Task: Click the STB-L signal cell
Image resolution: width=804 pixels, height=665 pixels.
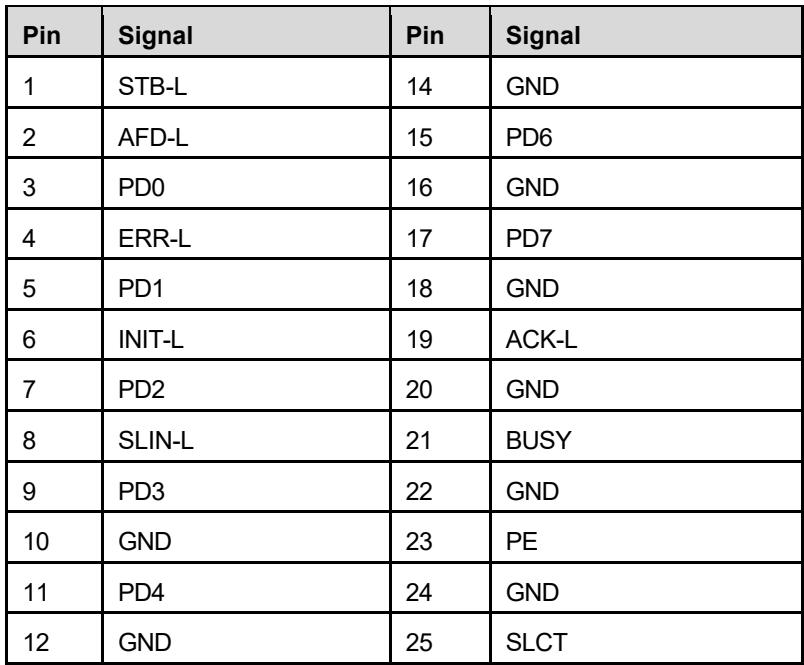Action: click(246, 82)
